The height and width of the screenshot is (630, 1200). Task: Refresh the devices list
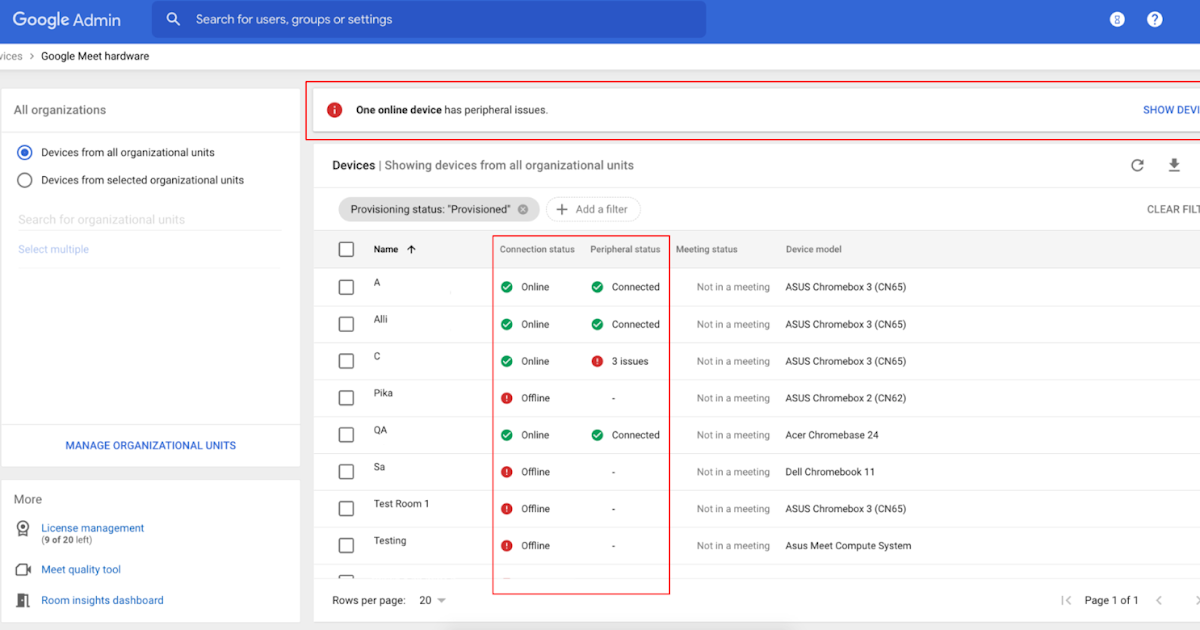pyautogui.click(x=1138, y=165)
